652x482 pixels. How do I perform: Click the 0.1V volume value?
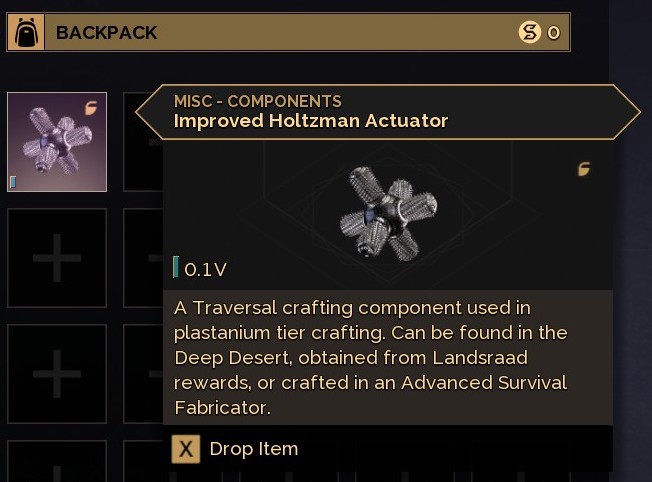pos(206,269)
